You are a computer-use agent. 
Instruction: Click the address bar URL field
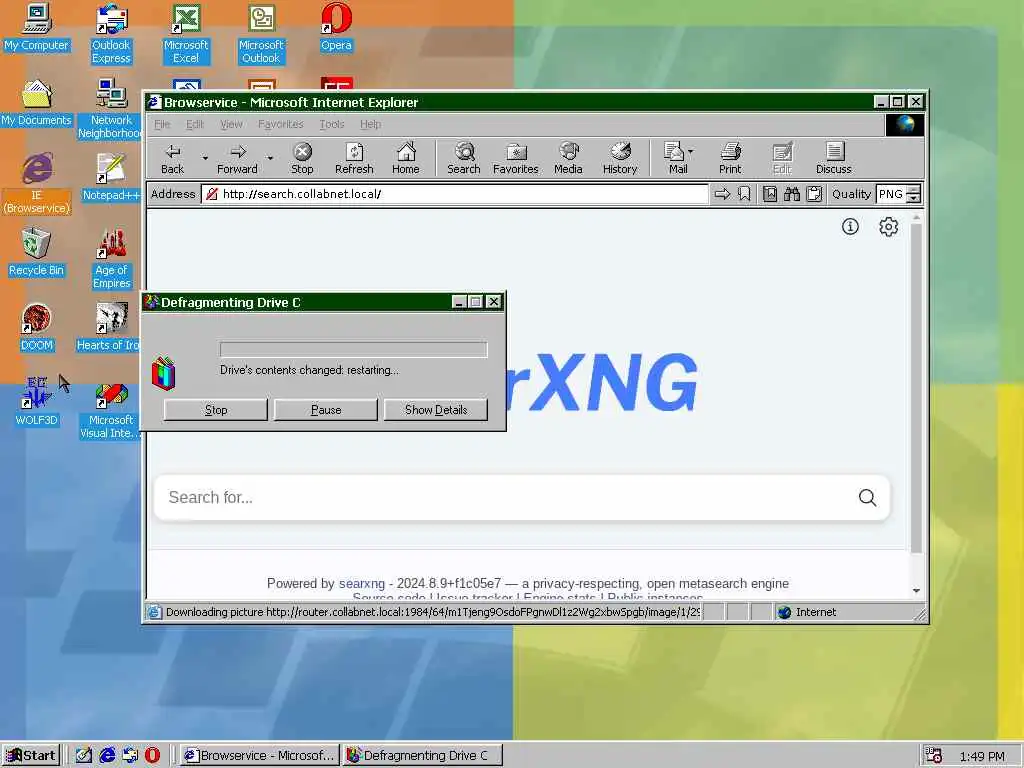click(x=455, y=194)
